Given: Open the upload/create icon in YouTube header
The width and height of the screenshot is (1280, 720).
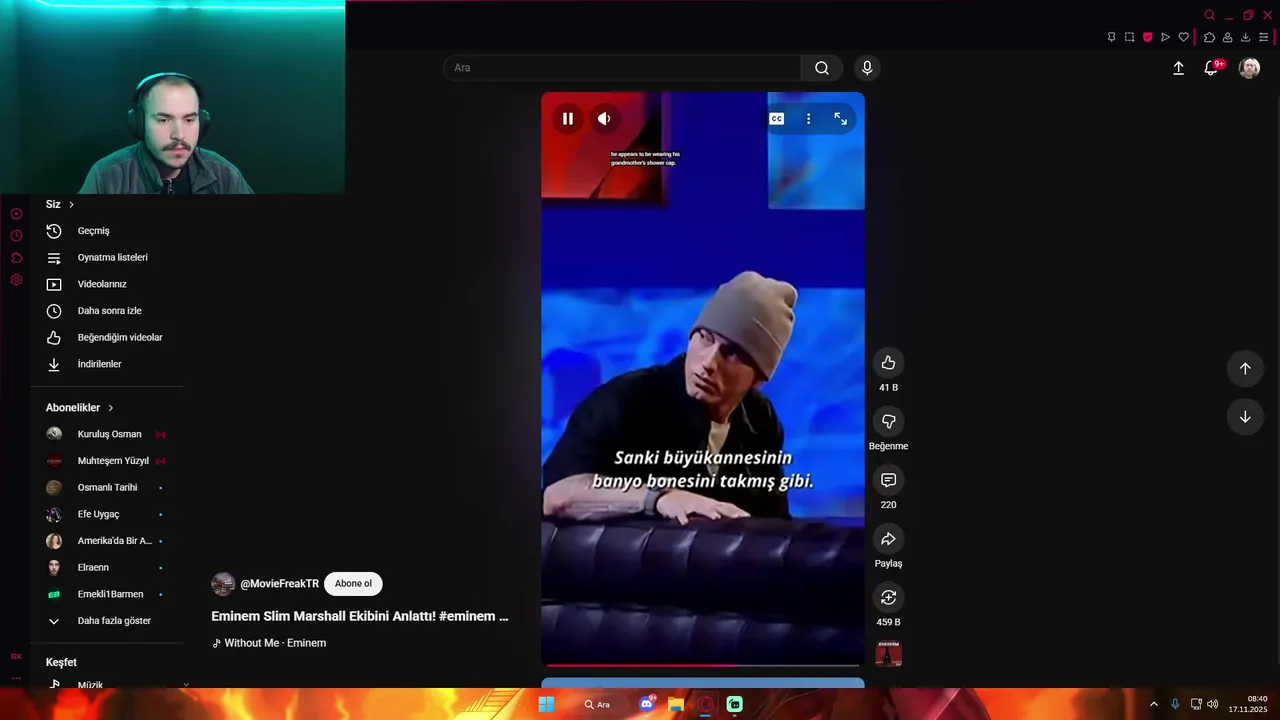Looking at the screenshot, I should [x=1178, y=68].
